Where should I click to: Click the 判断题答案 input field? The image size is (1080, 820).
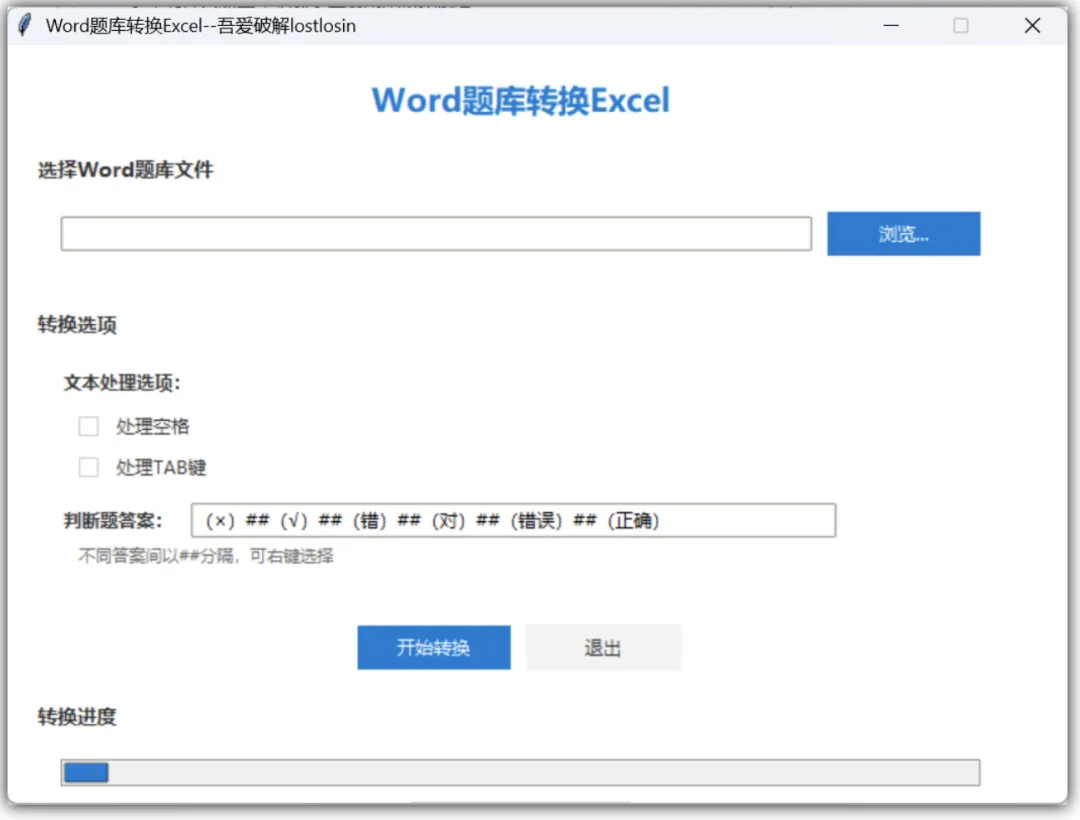513,521
